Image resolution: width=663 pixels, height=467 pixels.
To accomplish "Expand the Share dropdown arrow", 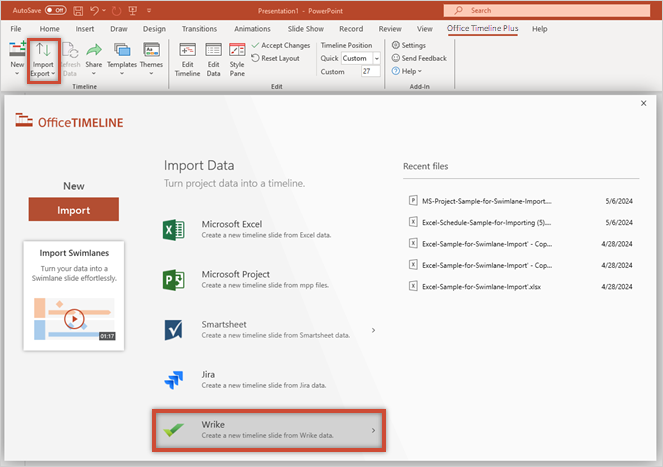I will 94,74.
